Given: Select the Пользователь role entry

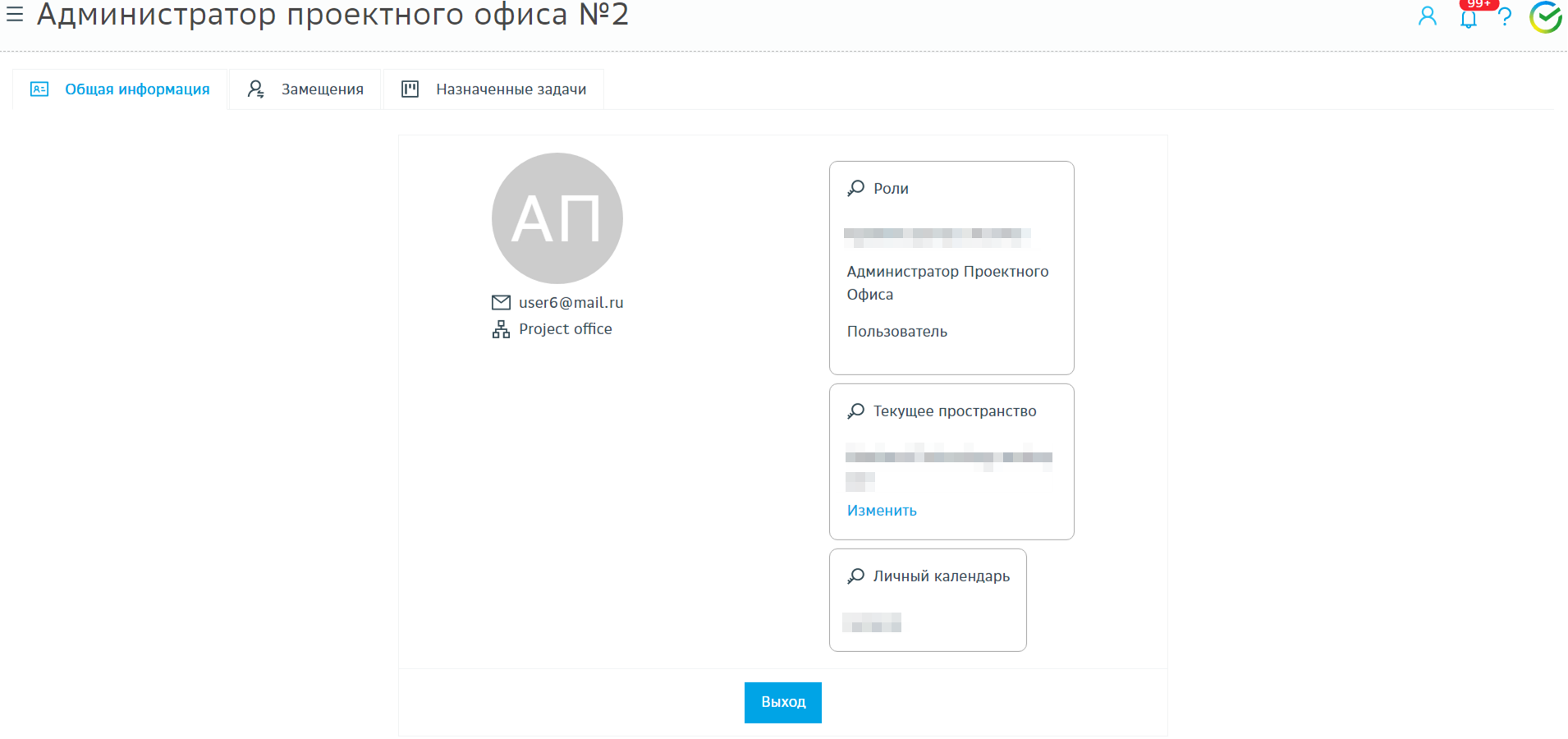Looking at the screenshot, I should [x=896, y=332].
